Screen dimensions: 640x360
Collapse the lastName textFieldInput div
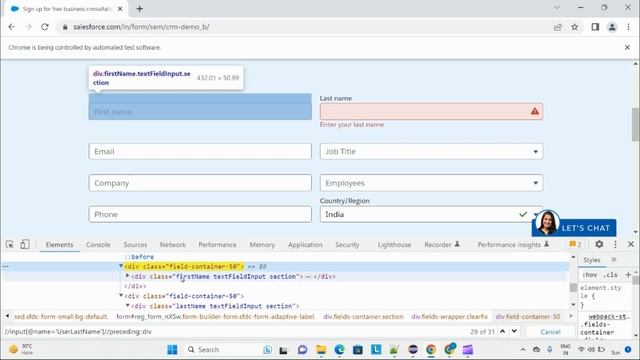128,305
